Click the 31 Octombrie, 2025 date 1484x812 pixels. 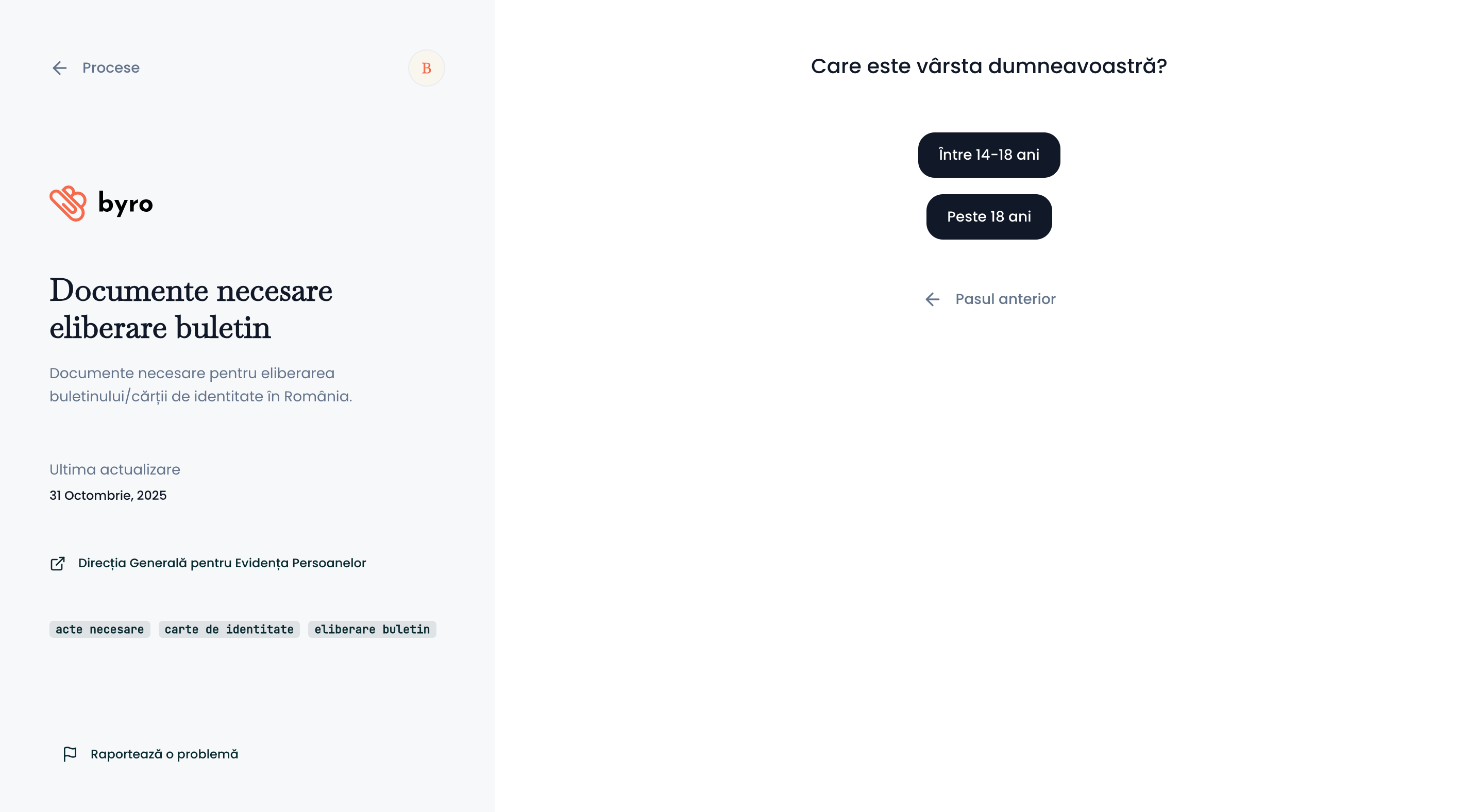pos(108,496)
